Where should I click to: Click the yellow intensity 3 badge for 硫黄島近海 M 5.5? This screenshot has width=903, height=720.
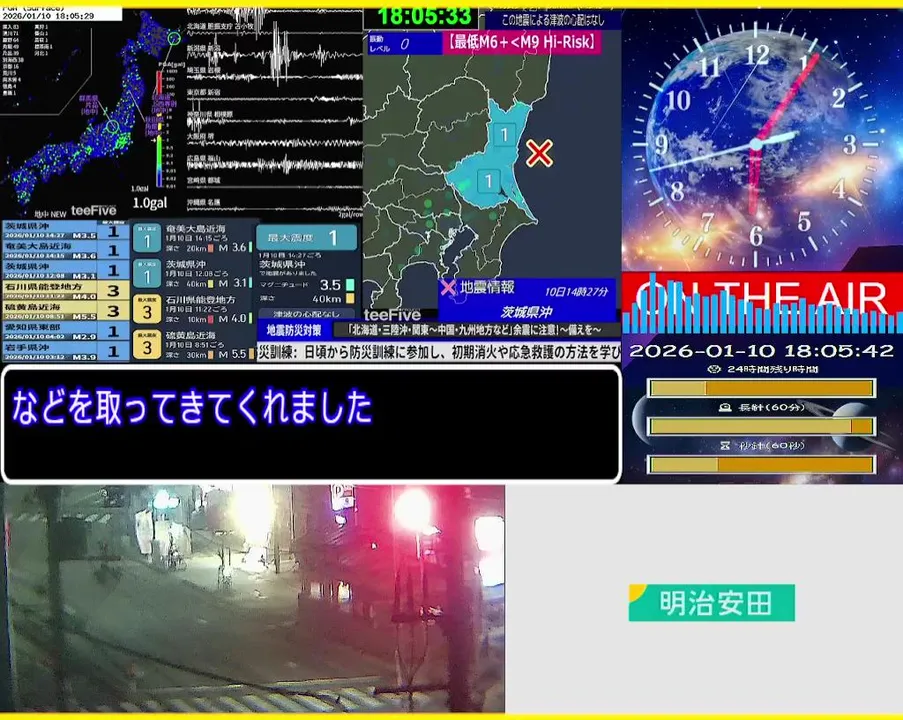tap(147, 344)
